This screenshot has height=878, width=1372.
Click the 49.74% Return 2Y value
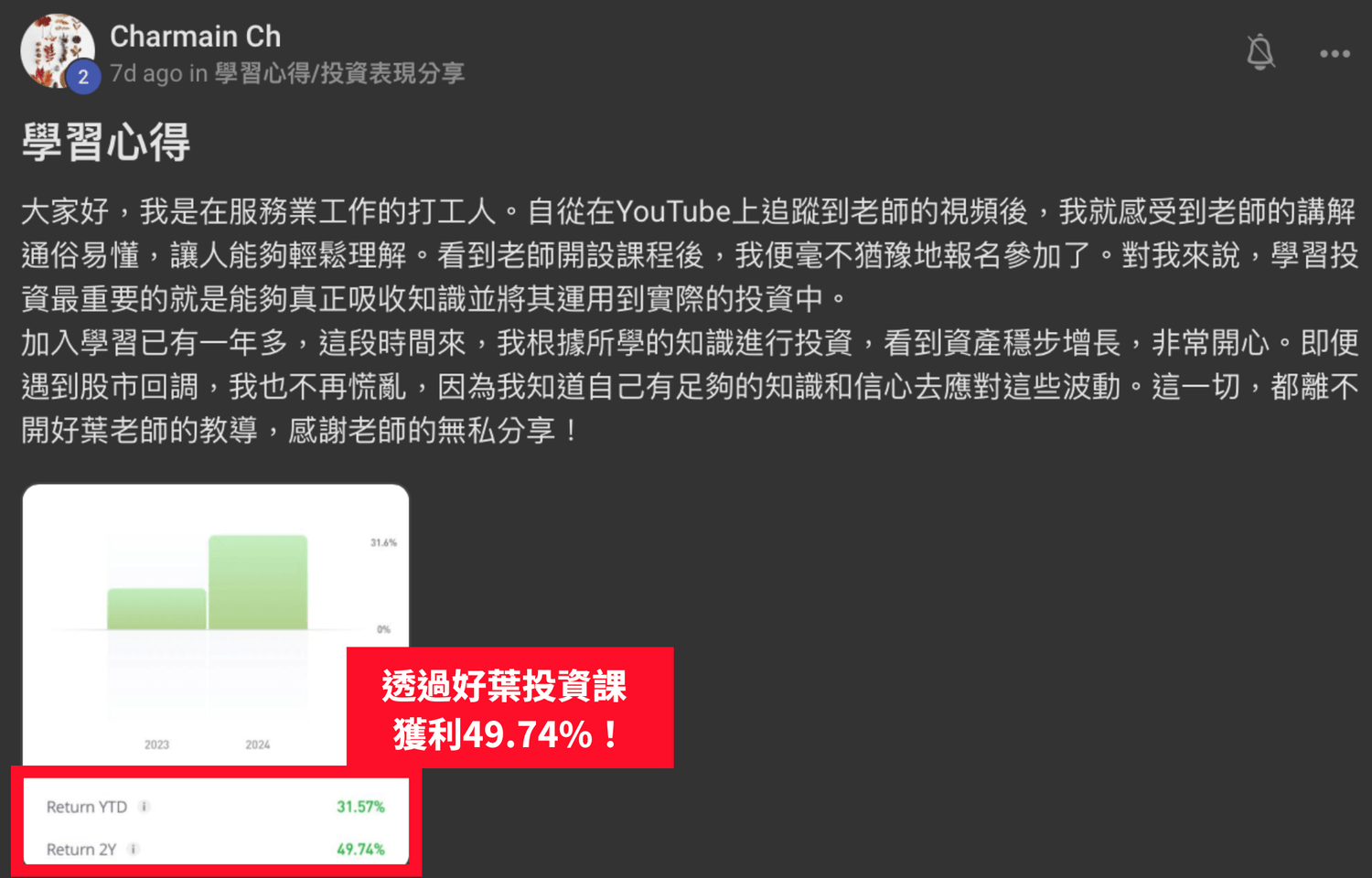pos(360,849)
